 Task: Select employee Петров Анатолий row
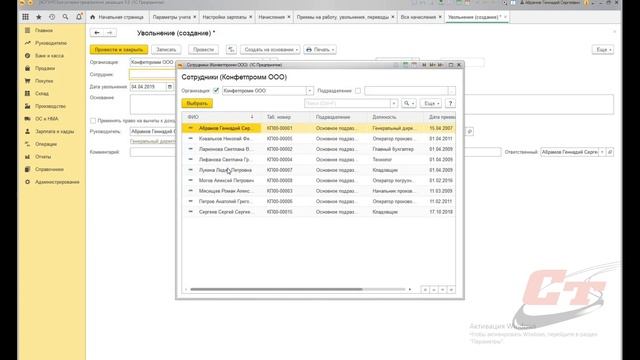point(319,201)
